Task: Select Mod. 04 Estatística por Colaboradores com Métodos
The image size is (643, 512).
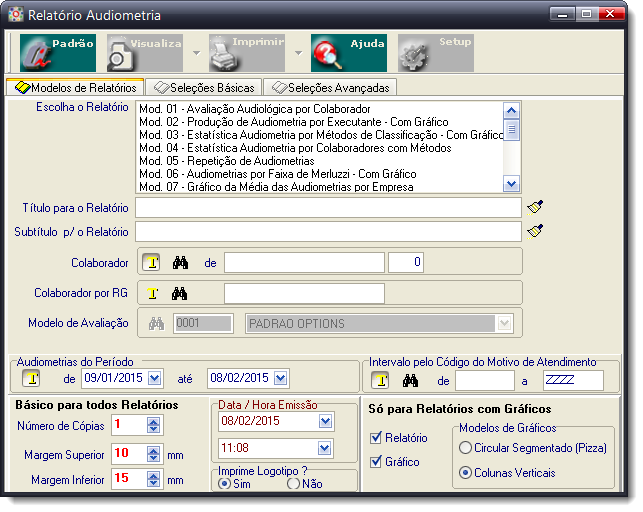Action: tap(295, 148)
